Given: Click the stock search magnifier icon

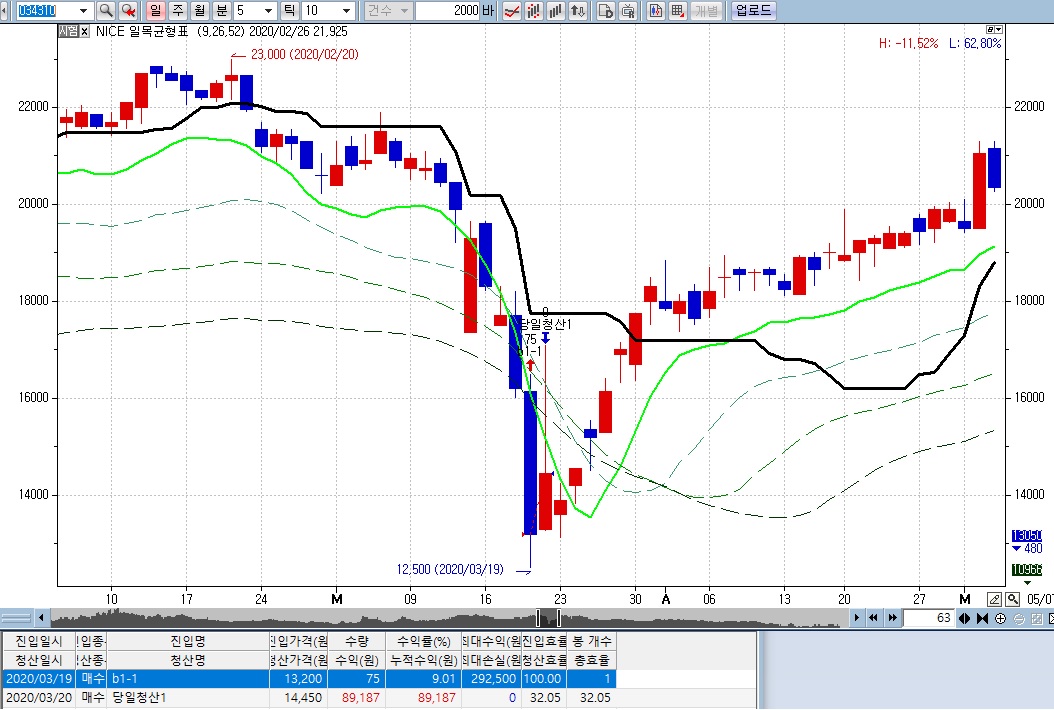Looking at the screenshot, I should [x=105, y=11].
